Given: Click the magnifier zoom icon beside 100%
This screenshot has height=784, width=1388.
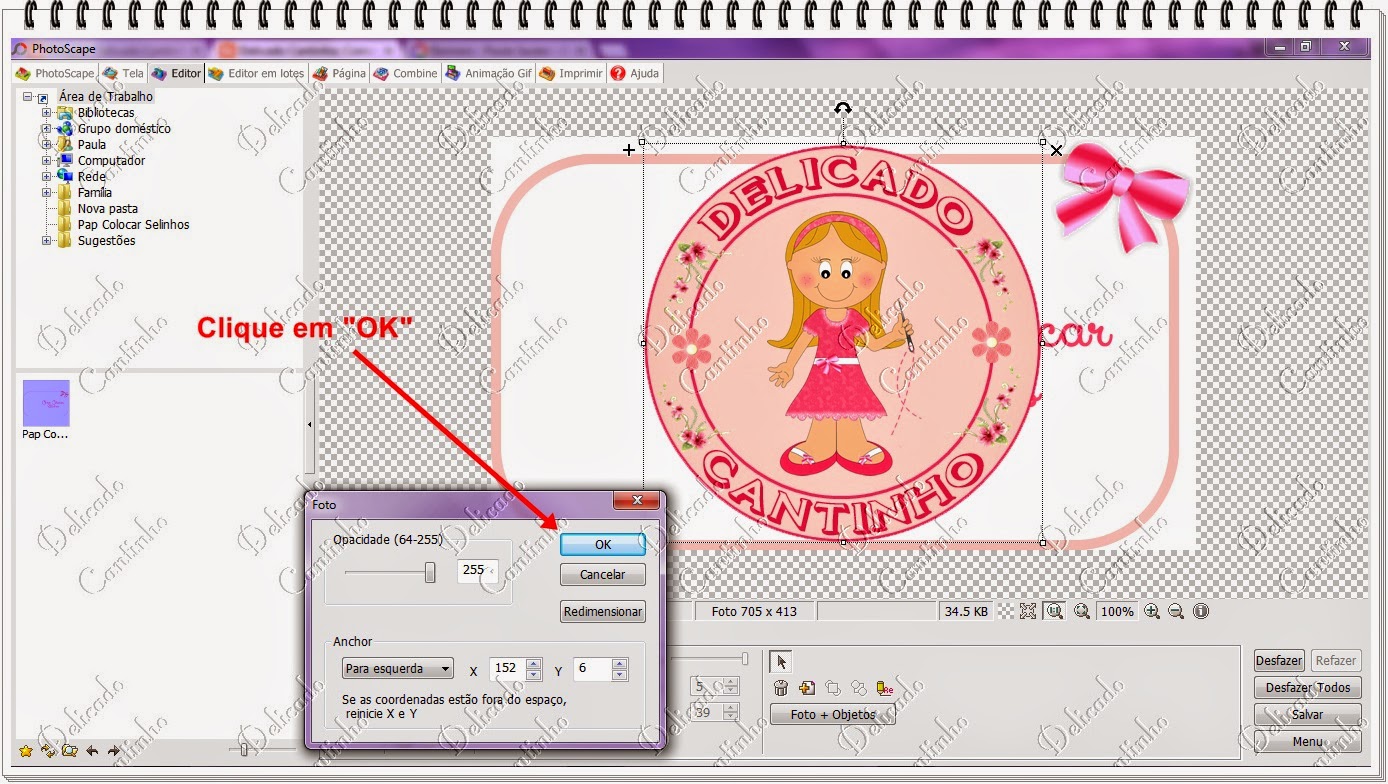Looking at the screenshot, I should [x=1082, y=611].
